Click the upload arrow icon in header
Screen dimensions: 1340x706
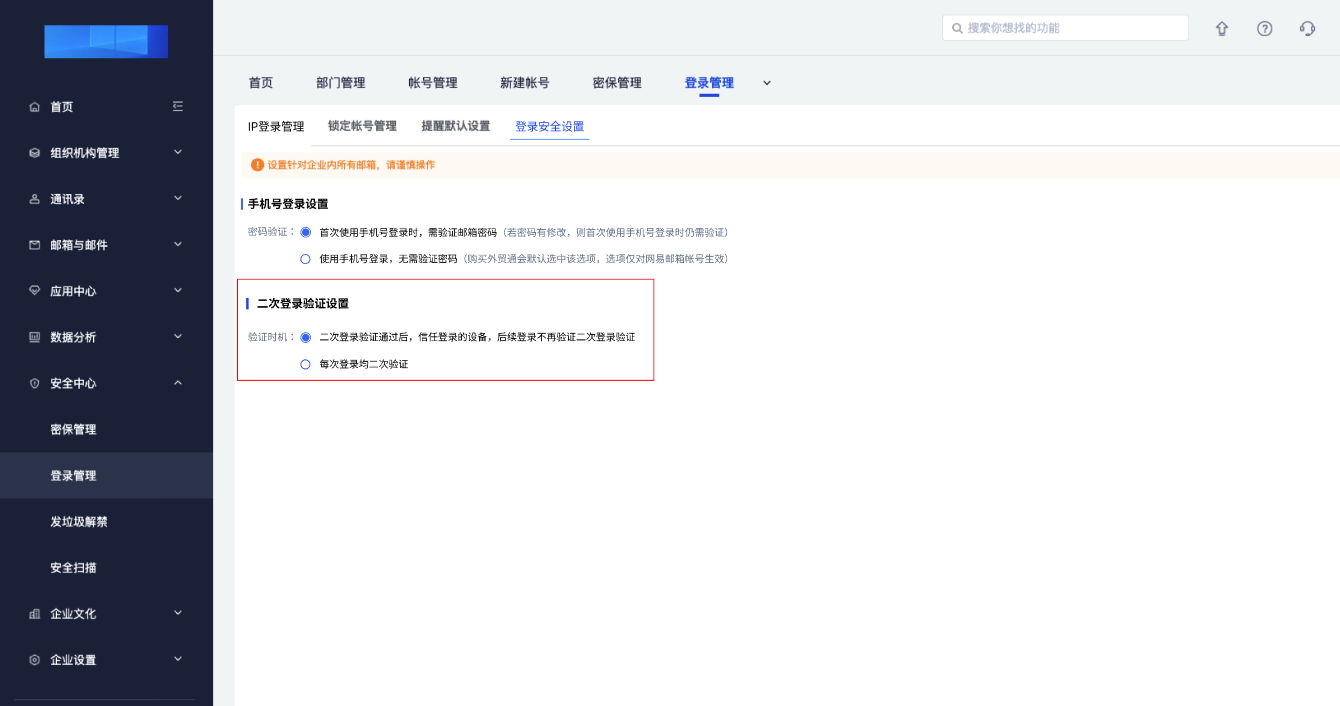[x=1221, y=29]
